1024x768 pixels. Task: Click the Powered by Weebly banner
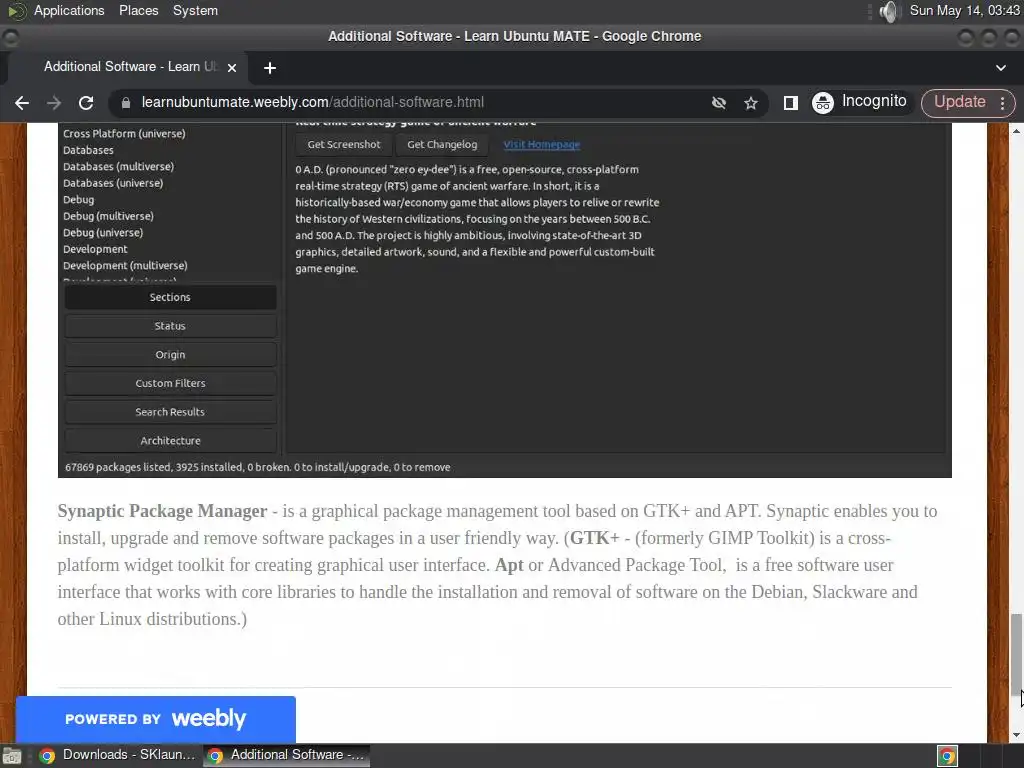click(x=155, y=719)
